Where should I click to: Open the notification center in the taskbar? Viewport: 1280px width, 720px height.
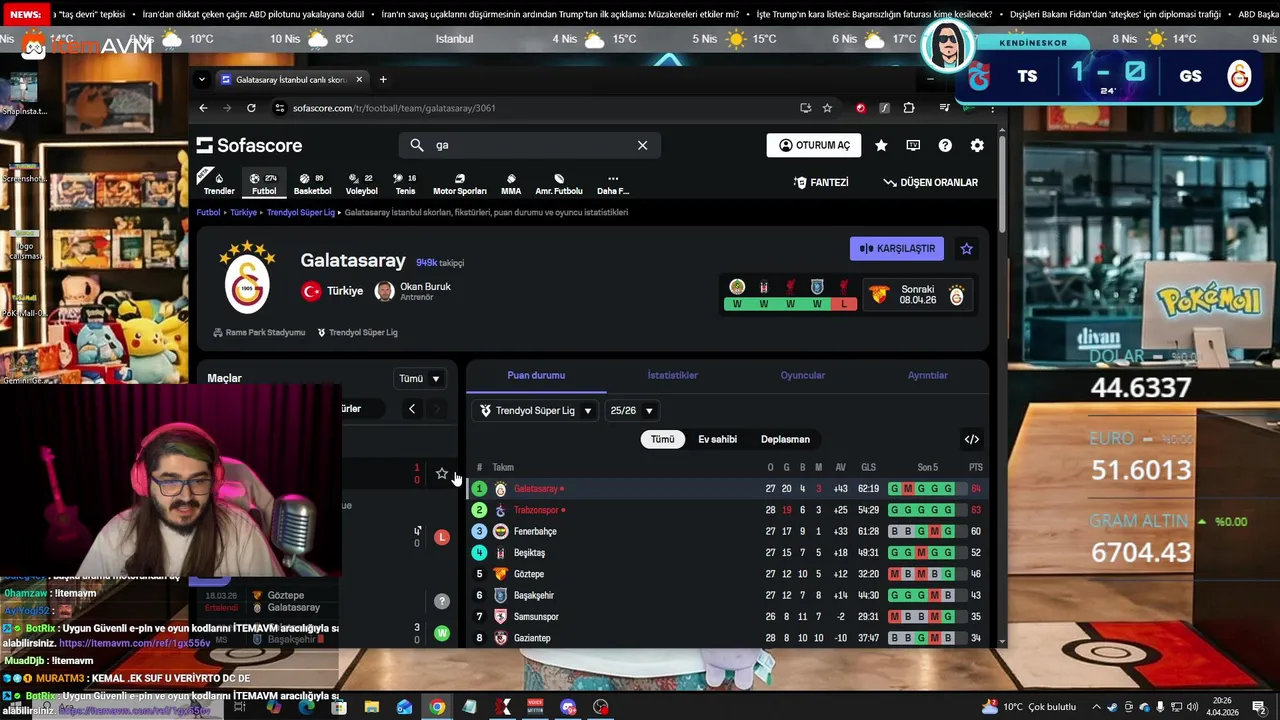click(1259, 707)
